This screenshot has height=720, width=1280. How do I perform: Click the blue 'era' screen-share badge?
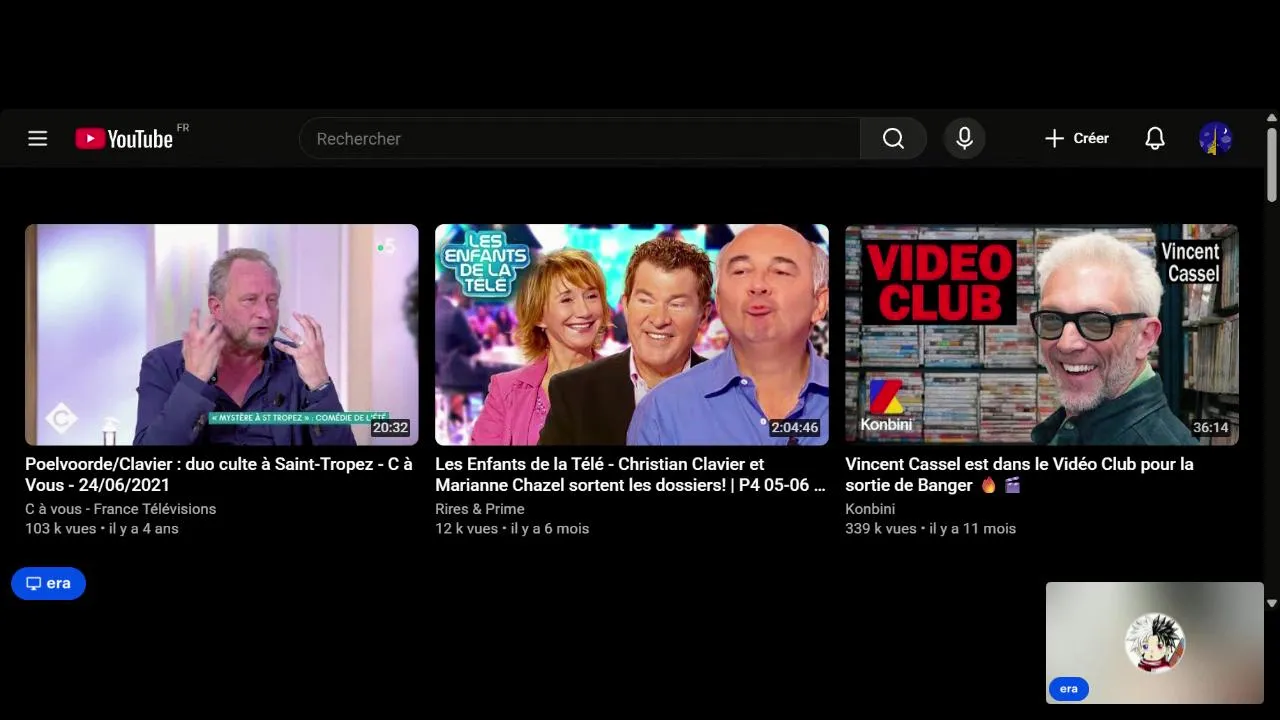click(48, 583)
